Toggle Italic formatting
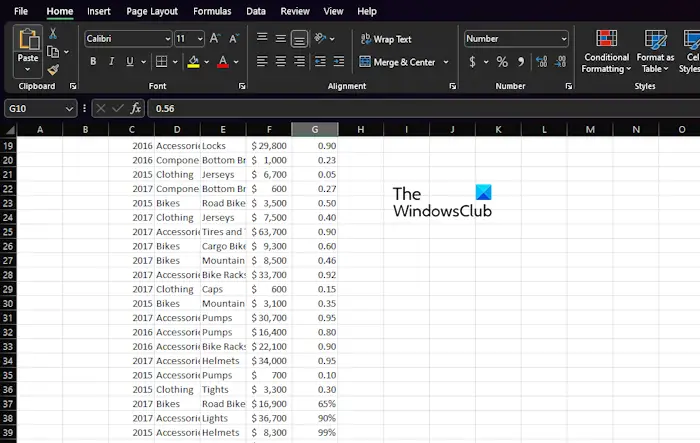 click(x=112, y=62)
